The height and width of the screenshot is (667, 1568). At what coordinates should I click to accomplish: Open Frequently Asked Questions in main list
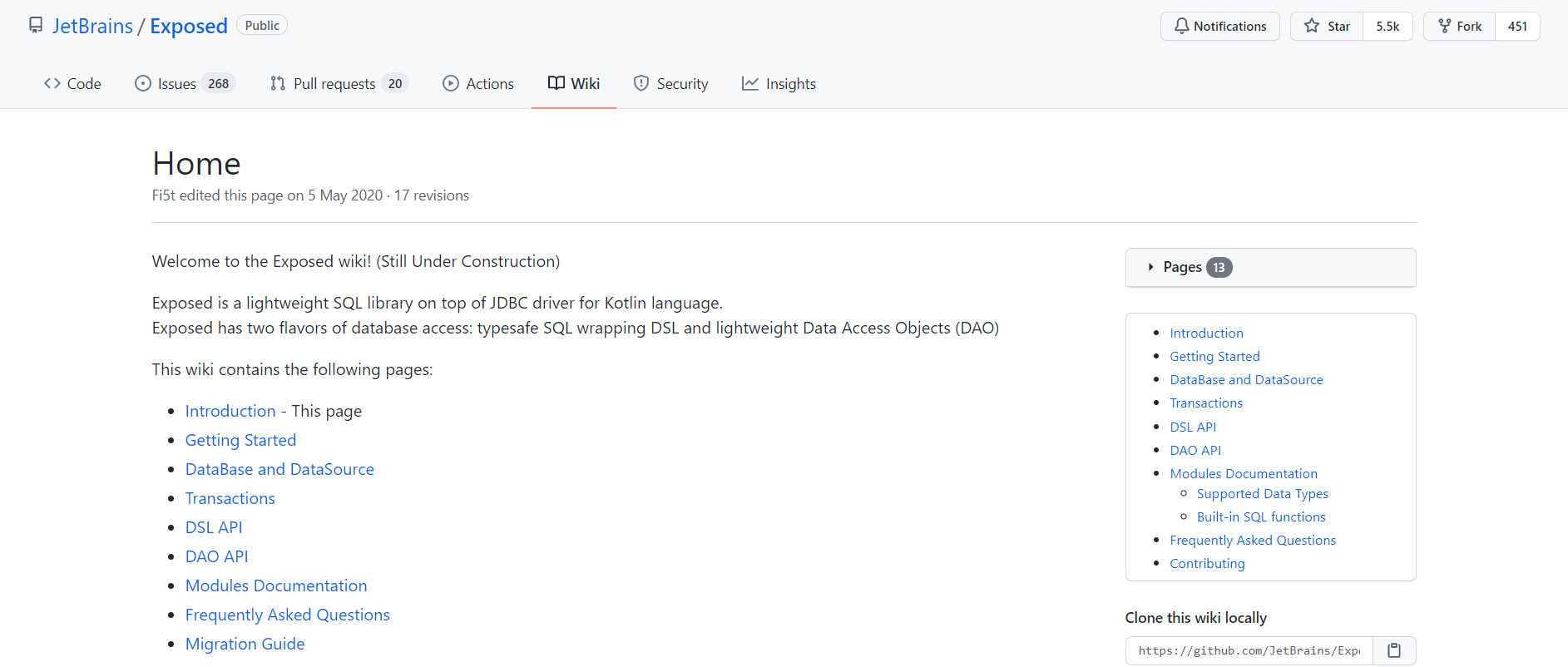click(x=287, y=615)
